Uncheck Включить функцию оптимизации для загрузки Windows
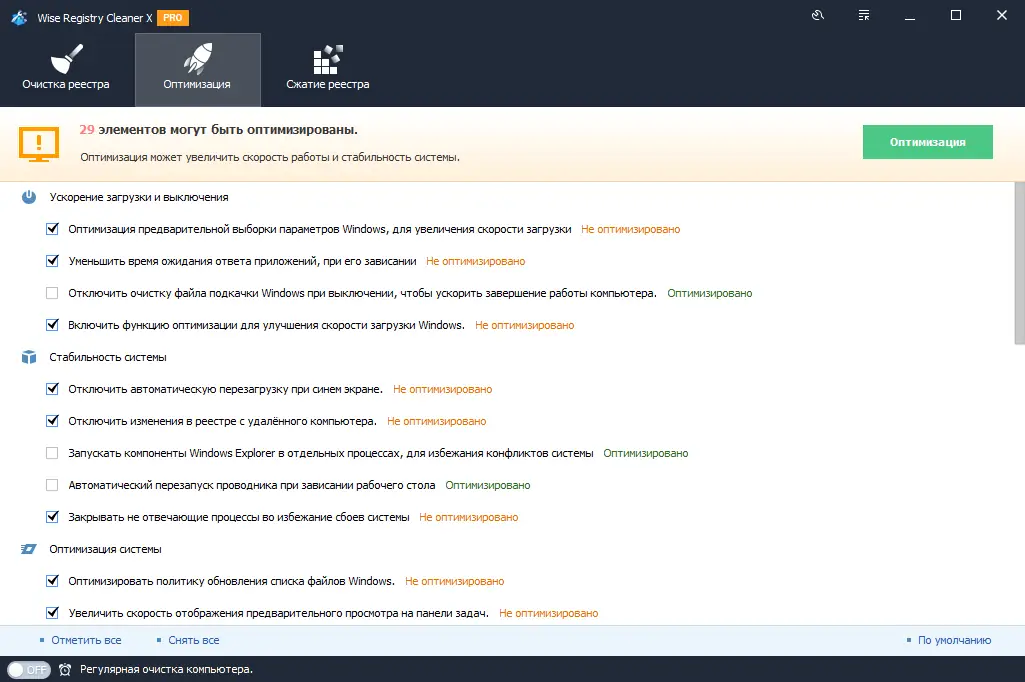 click(52, 325)
